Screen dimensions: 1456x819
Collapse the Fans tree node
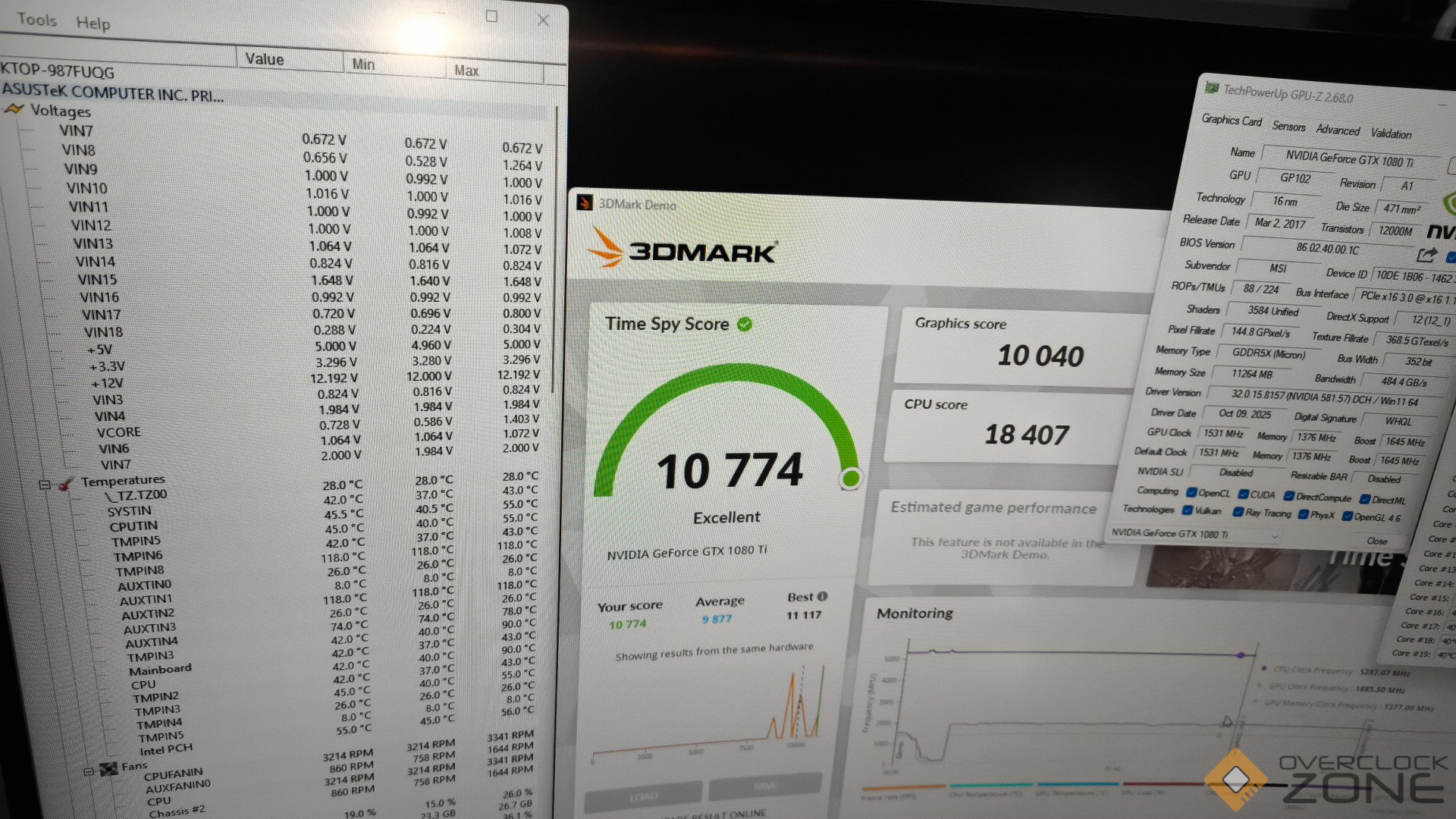88,771
